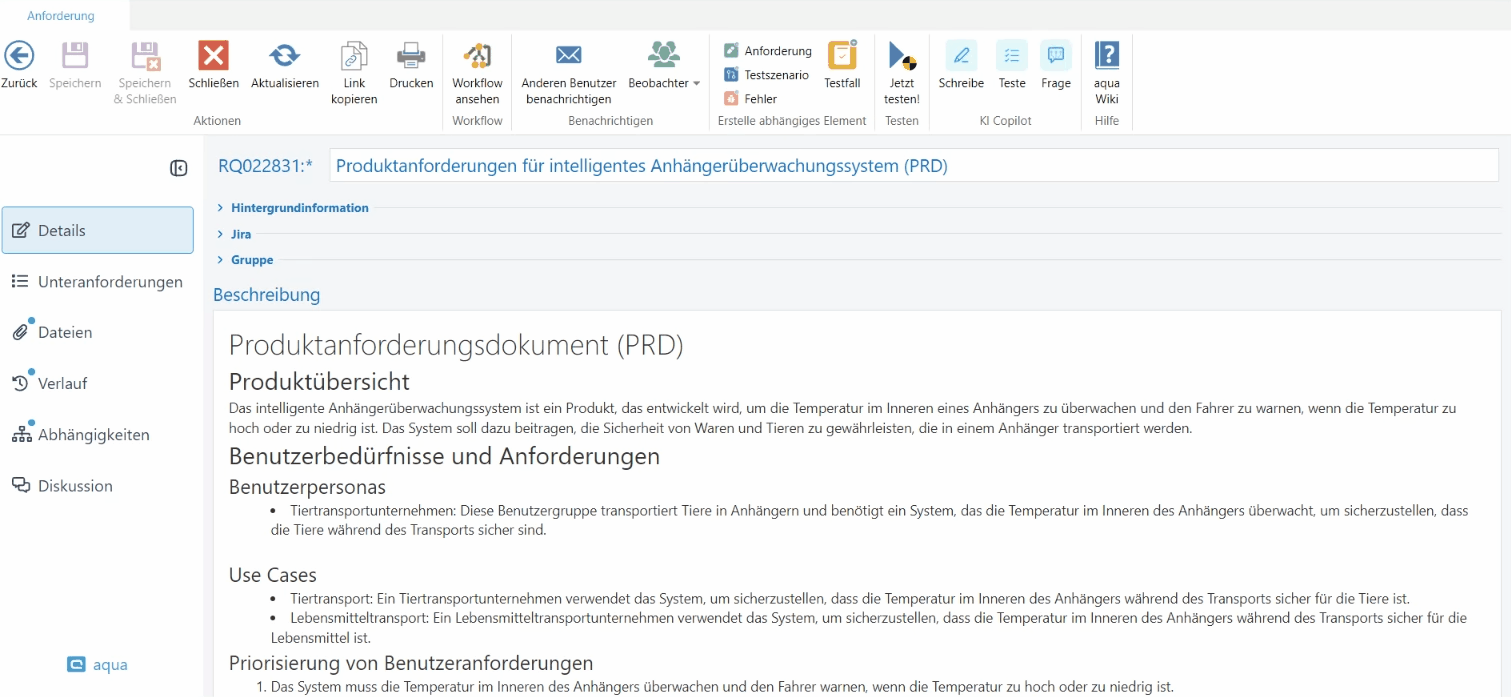Open the Abhängigkeiten sidebar tab
The image size is (1511, 697).
(93, 435)
